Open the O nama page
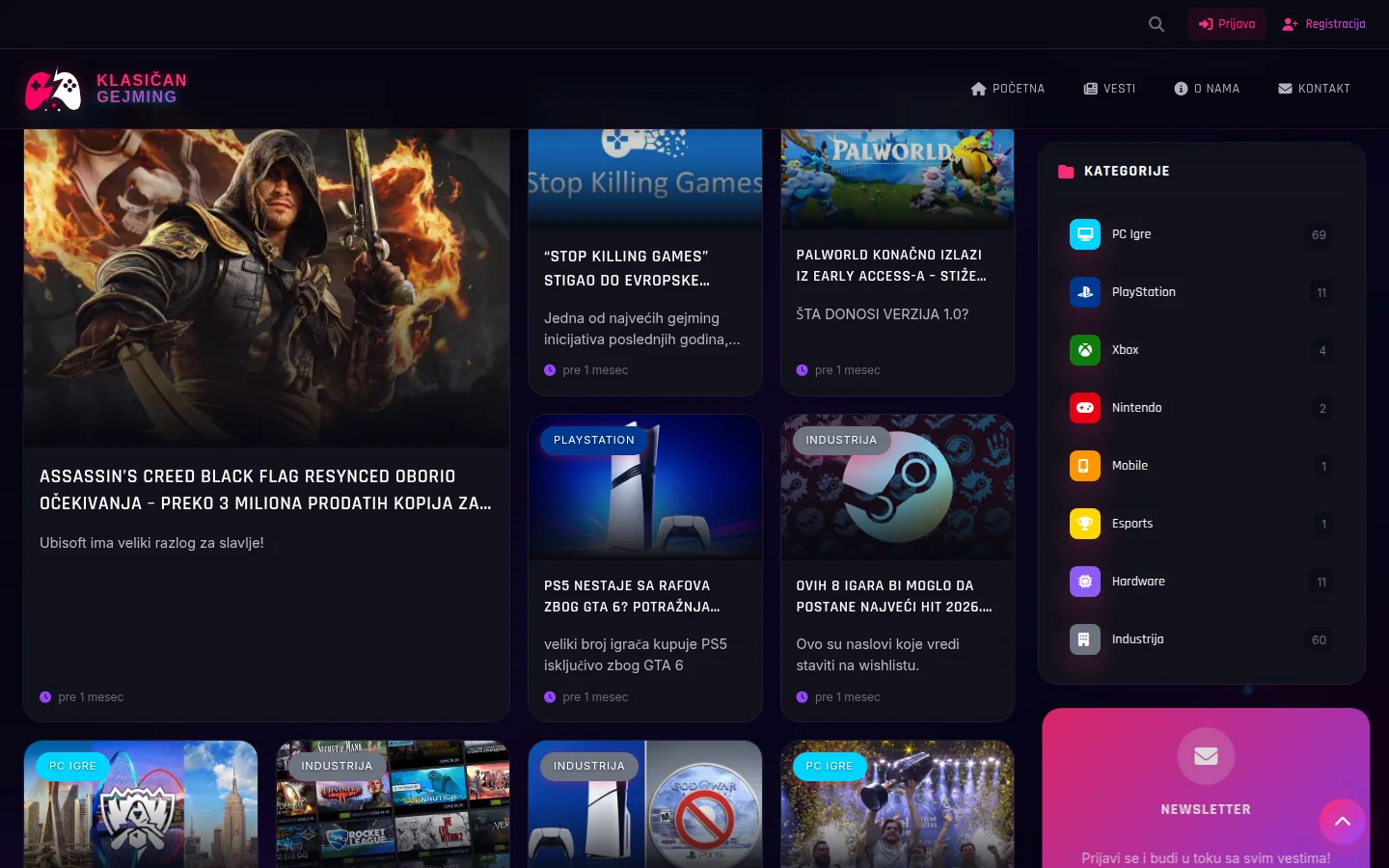This screenshot has height=868, width=1389. point(1207,89)
